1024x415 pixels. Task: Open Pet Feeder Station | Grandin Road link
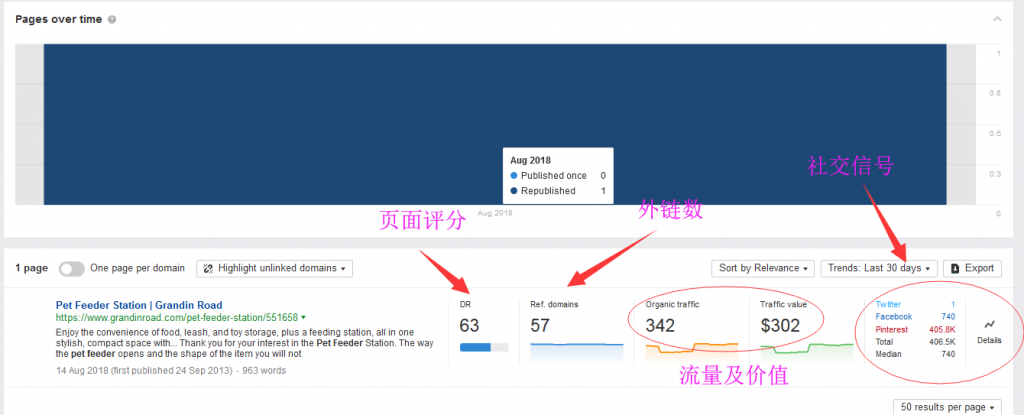pos(139,305)
